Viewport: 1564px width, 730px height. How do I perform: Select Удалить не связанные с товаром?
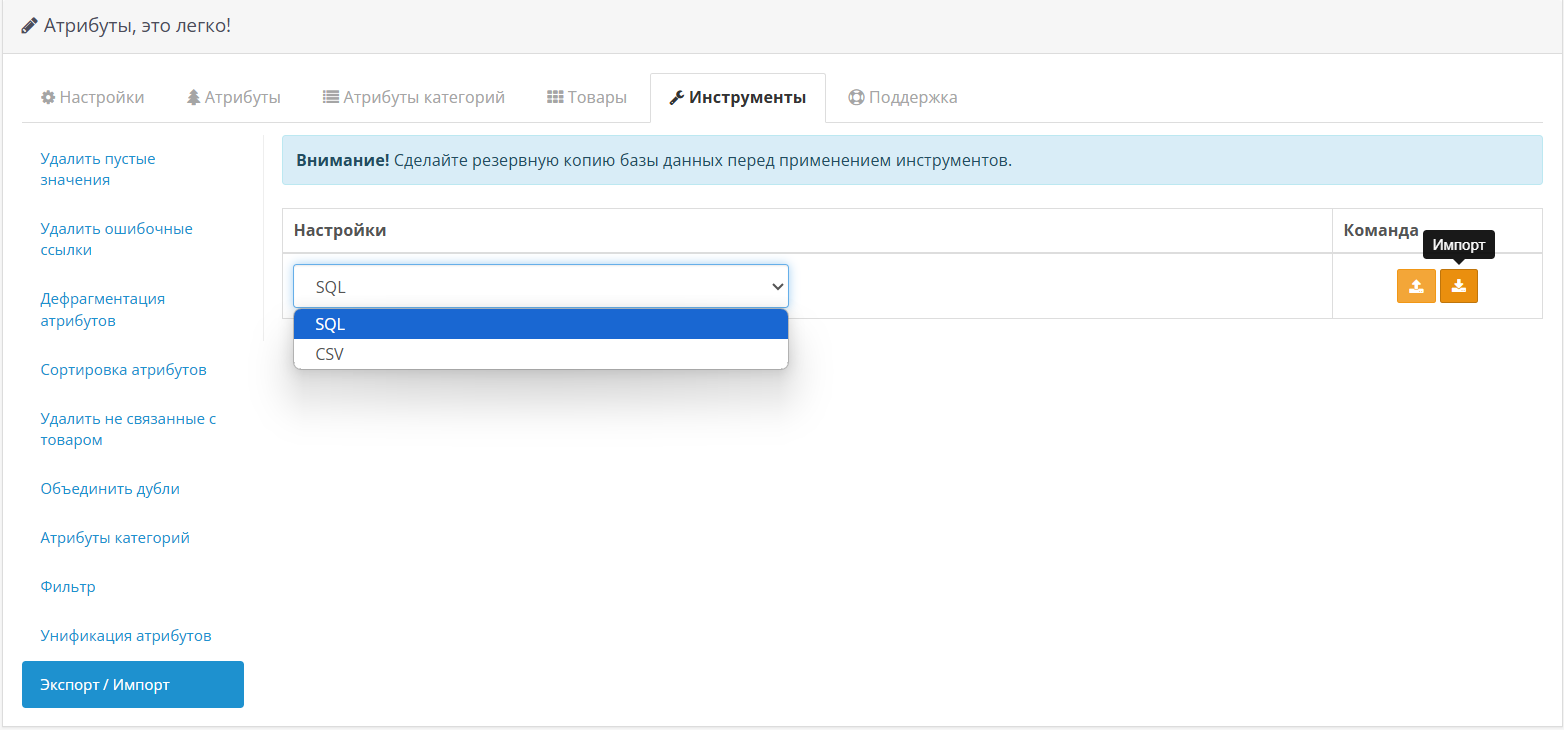pos(133,429)
